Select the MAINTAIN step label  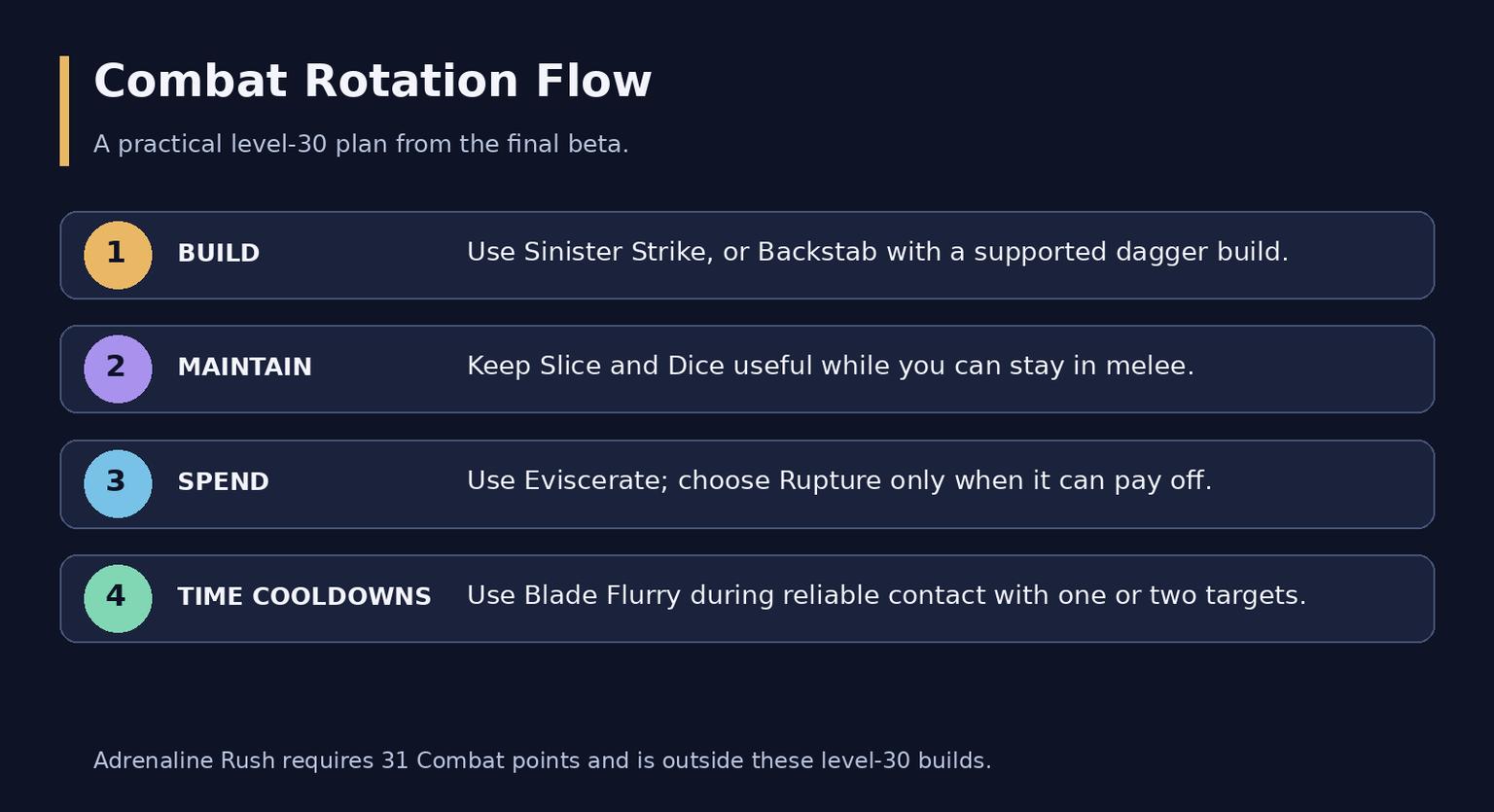pos(244,368)
